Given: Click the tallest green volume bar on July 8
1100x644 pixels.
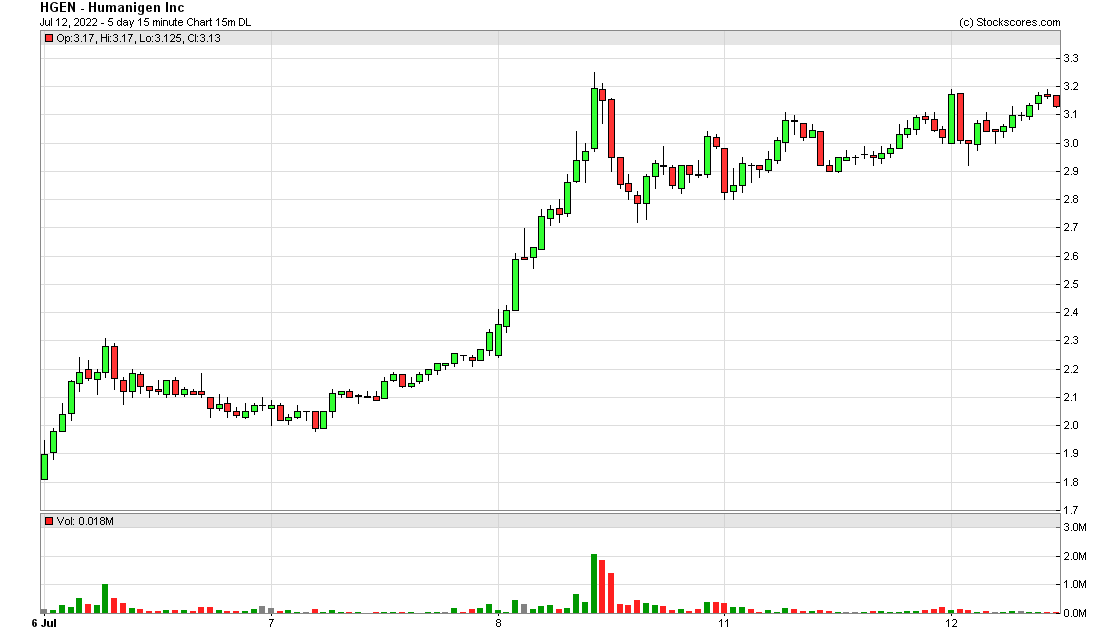Looking at the screenshot, I should click(x=594, y=584).
